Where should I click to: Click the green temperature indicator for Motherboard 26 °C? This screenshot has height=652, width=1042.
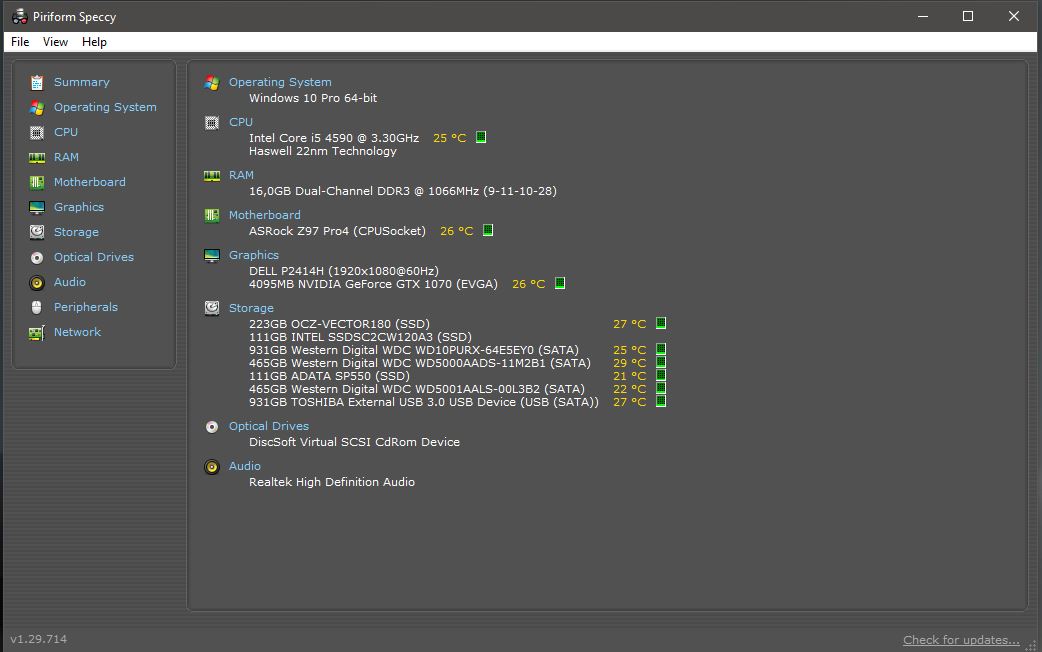click(488, 230)
